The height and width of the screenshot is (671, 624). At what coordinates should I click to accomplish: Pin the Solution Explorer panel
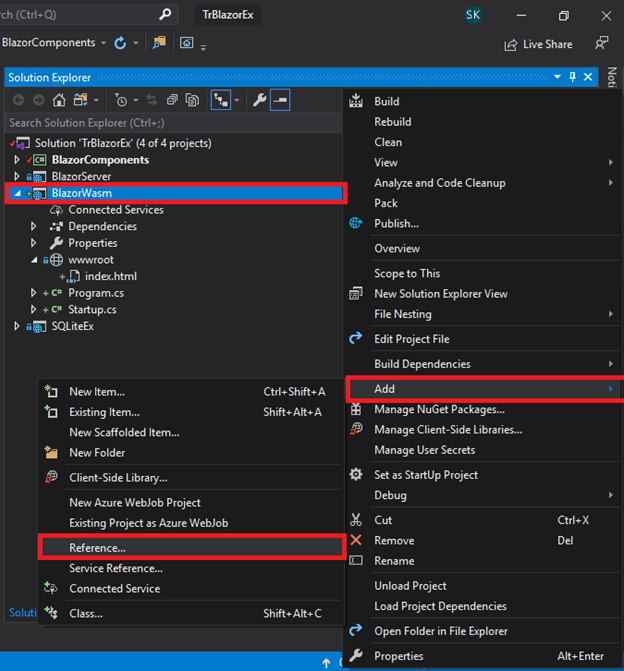click(x=572, y=77)
